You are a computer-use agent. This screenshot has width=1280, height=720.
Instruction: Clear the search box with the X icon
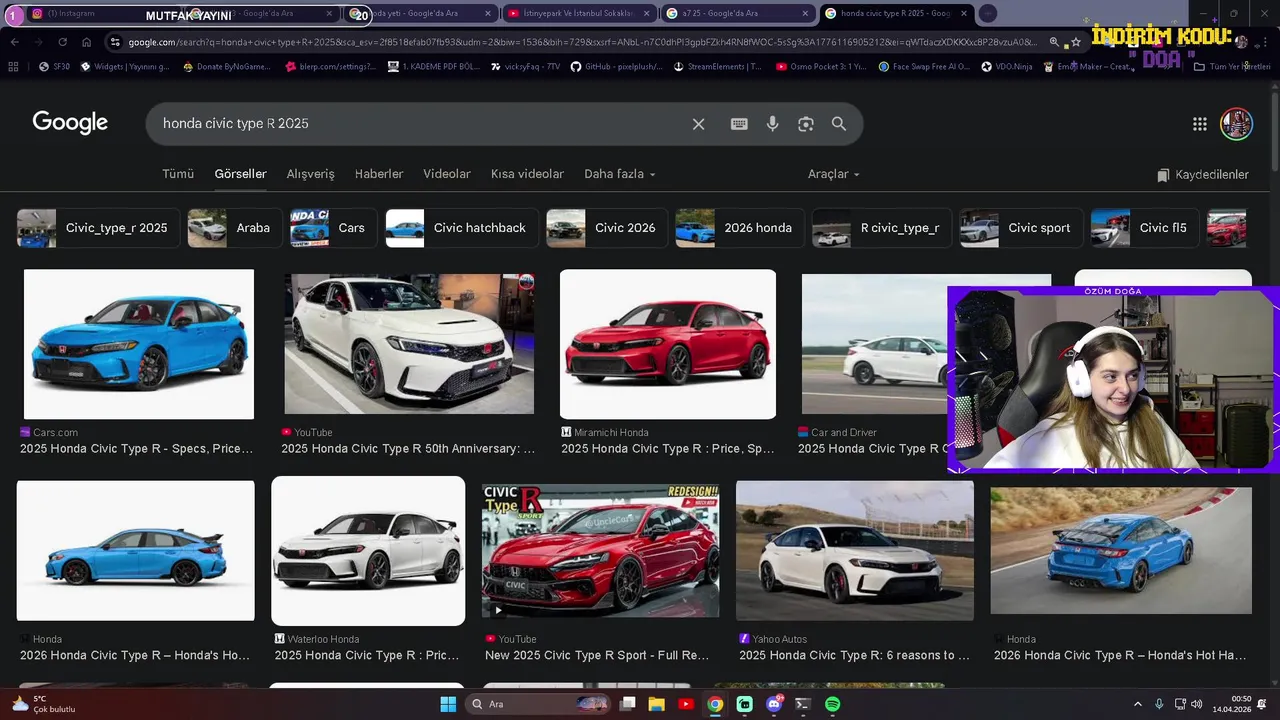coord(698,124)
